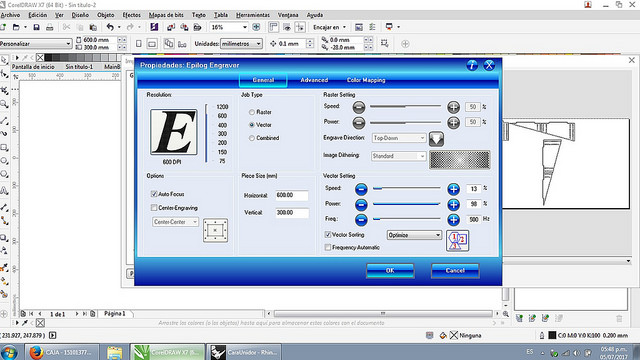Select the Combined job type
The height and width of the screenshot is (360, 640).
(252, 138)
